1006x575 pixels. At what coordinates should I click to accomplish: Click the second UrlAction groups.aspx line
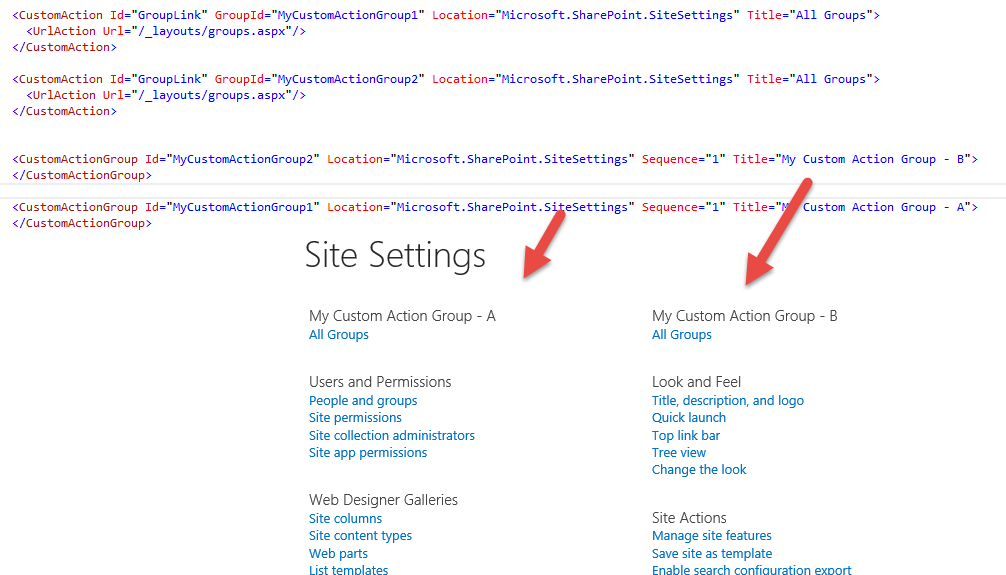(x=166, y=95)
